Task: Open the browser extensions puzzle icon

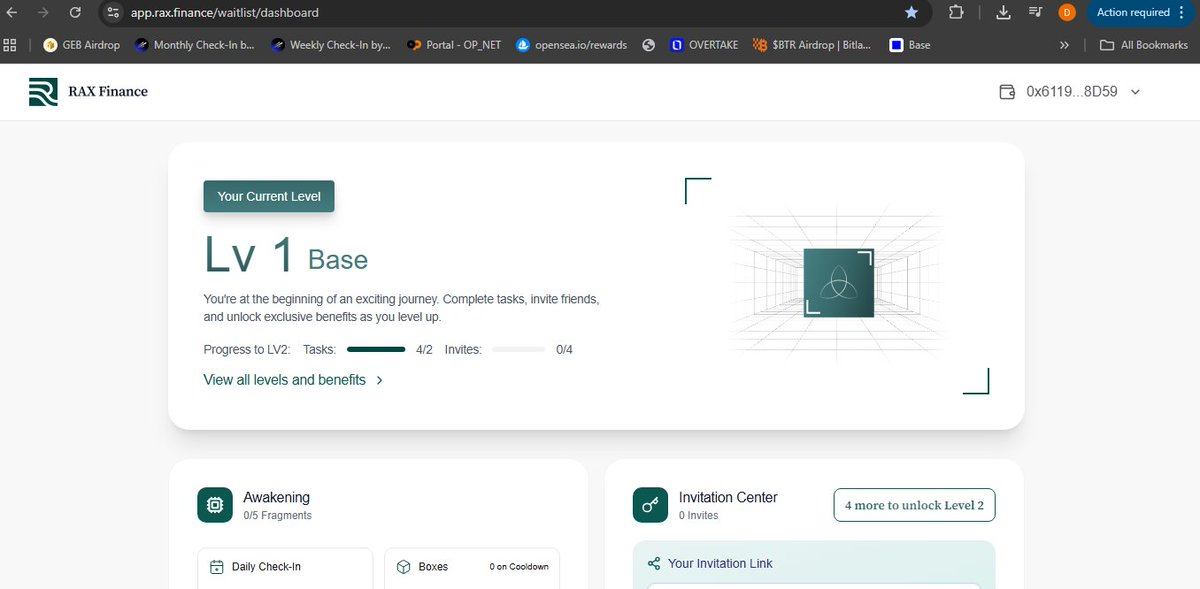Action: (x=956, y=13)
